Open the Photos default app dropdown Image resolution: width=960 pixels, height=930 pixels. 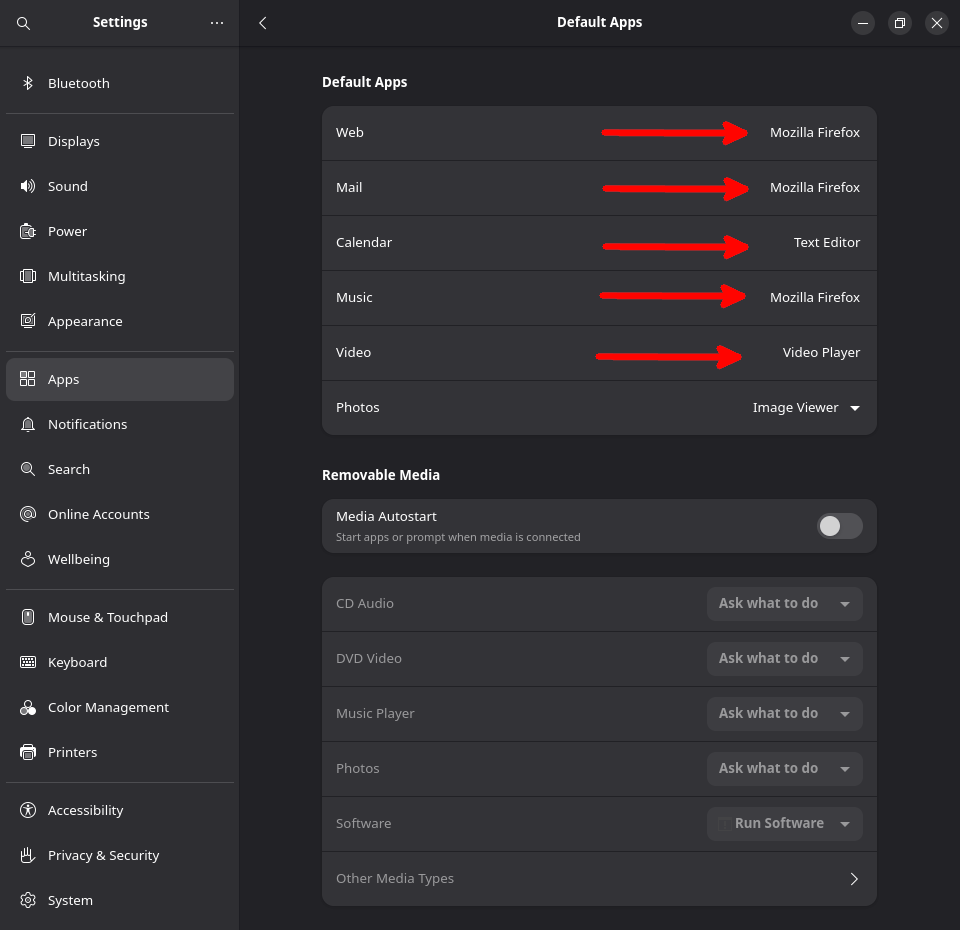tap(806, 408)
